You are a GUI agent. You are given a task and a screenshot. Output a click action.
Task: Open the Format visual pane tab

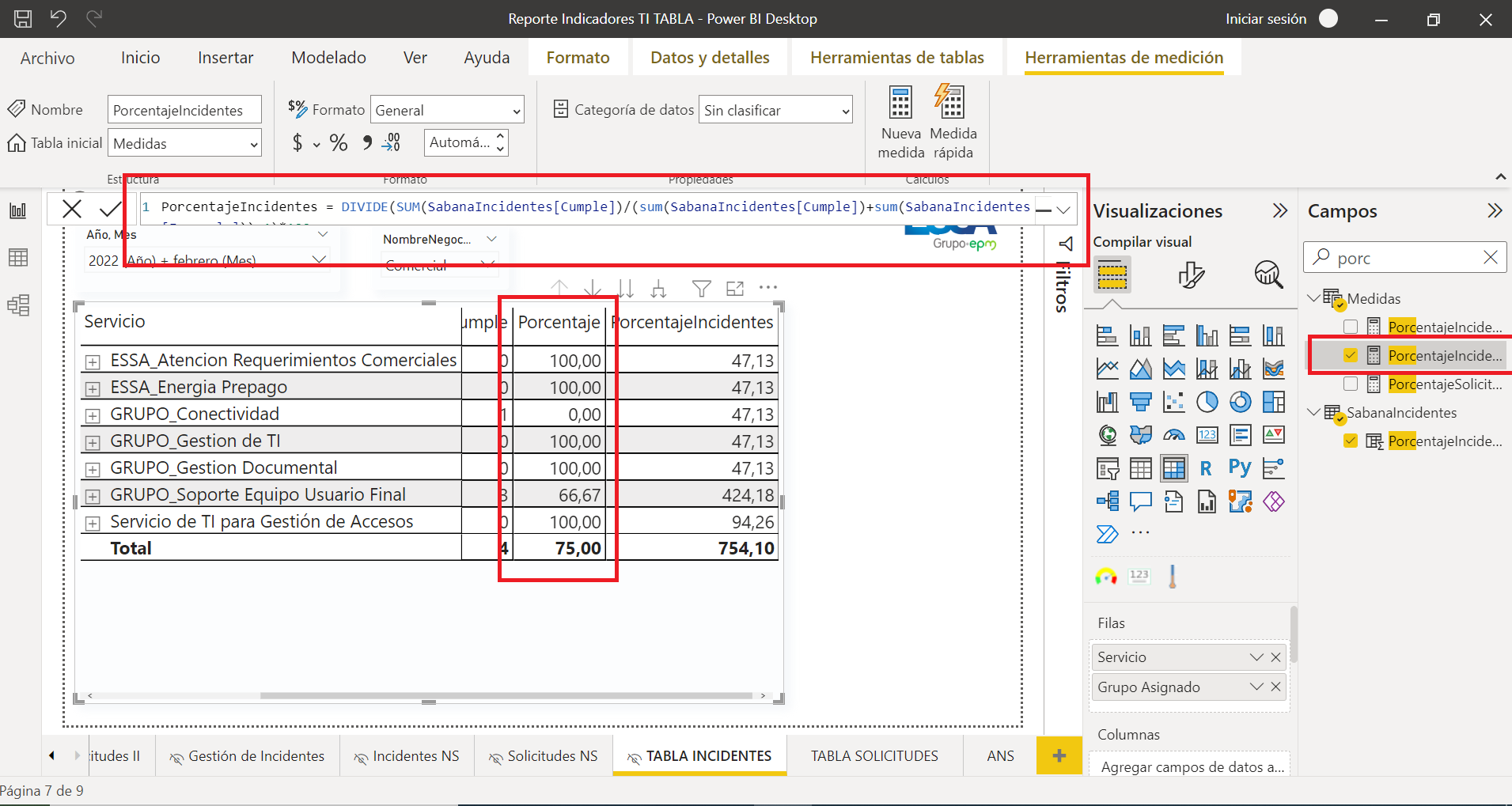(1191, 274)
